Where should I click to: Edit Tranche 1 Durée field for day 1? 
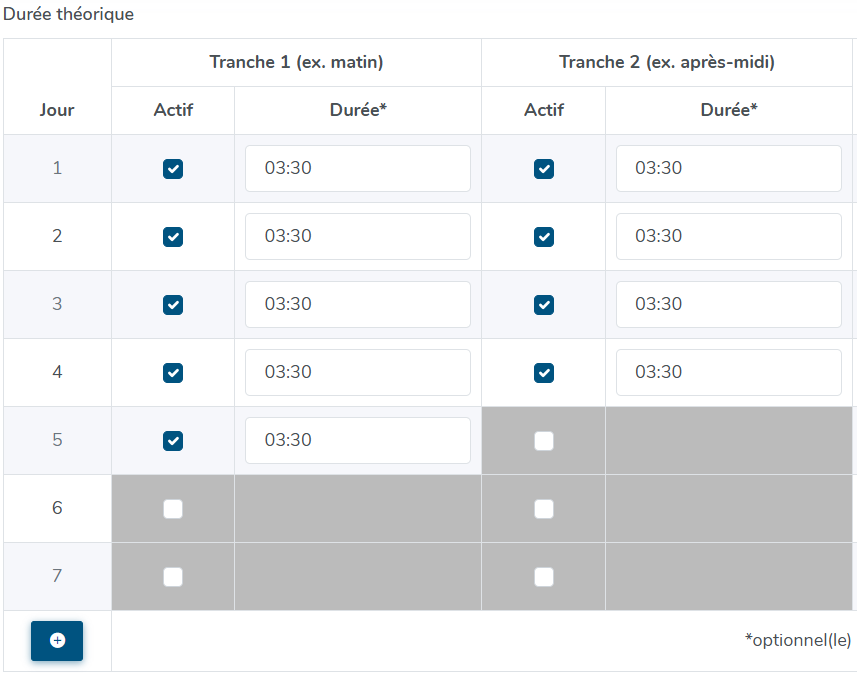[358, 168]
